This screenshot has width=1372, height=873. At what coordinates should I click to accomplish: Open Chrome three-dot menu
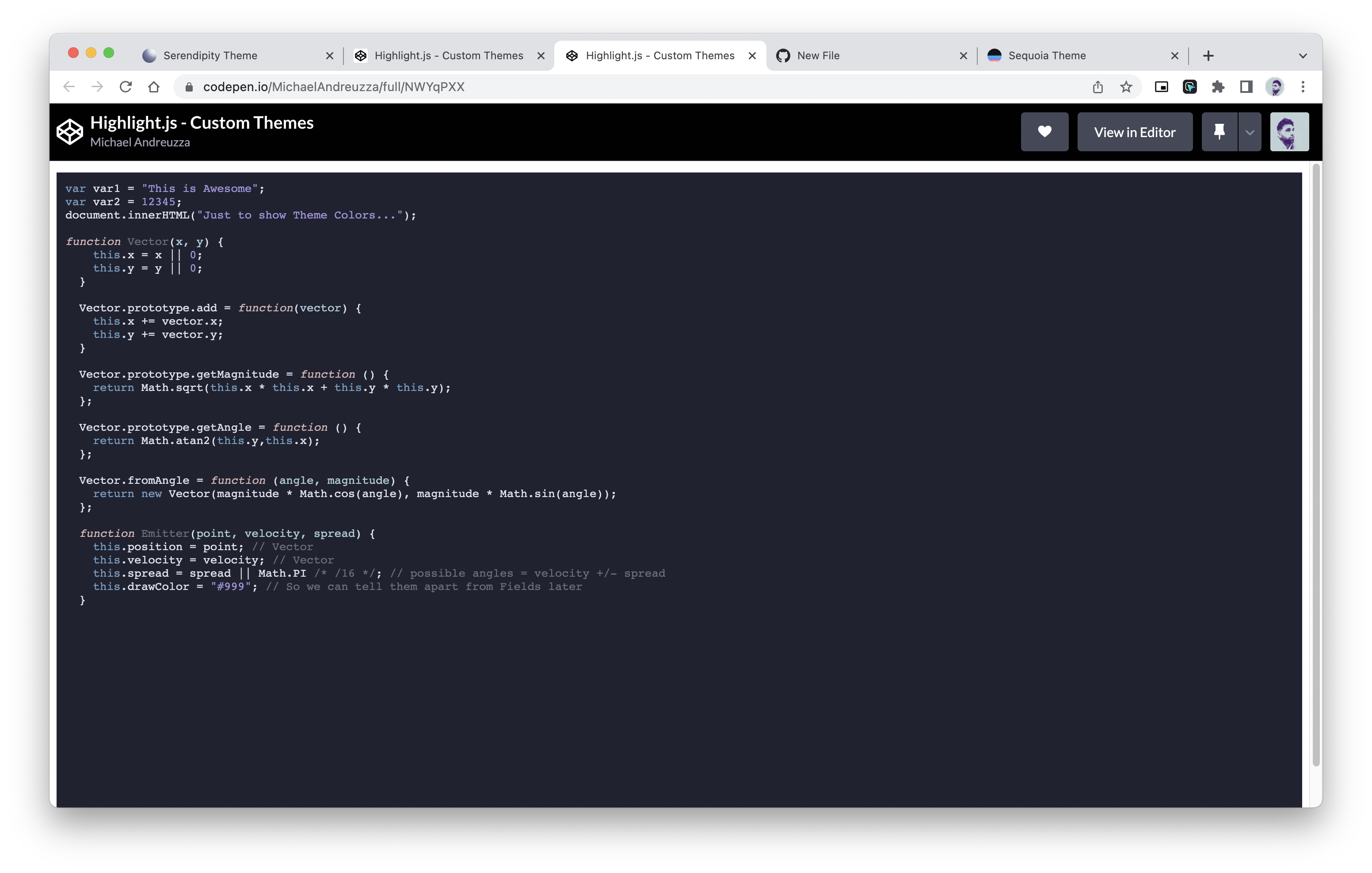pos(1303,87)
